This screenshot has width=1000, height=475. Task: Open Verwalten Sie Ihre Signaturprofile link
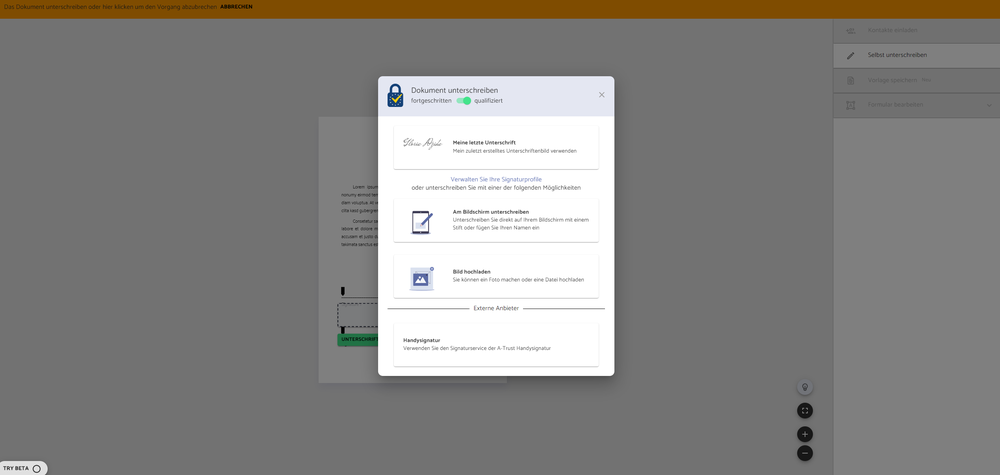click(496, 180)
